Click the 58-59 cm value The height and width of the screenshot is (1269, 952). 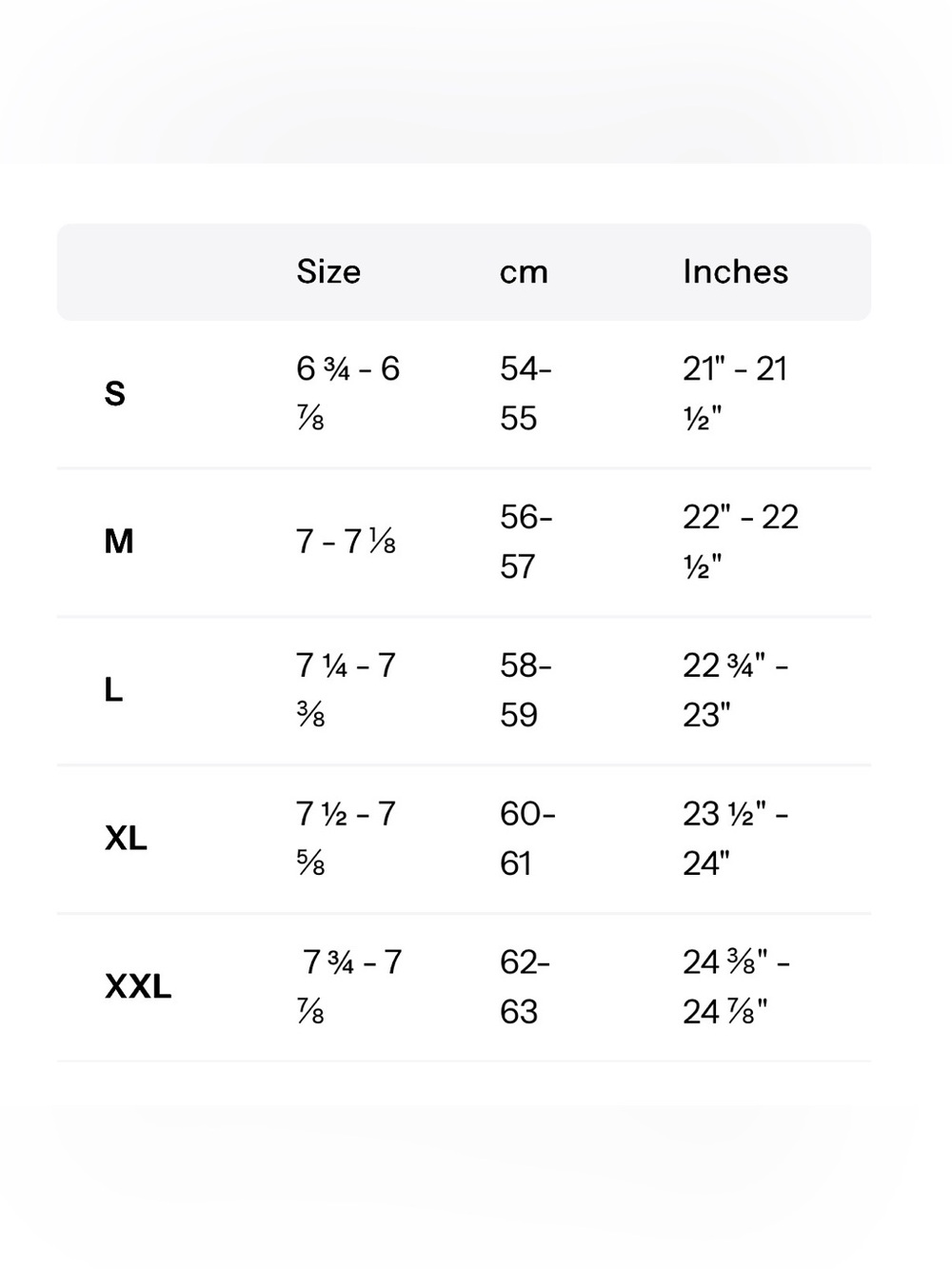tap(526, 690)
